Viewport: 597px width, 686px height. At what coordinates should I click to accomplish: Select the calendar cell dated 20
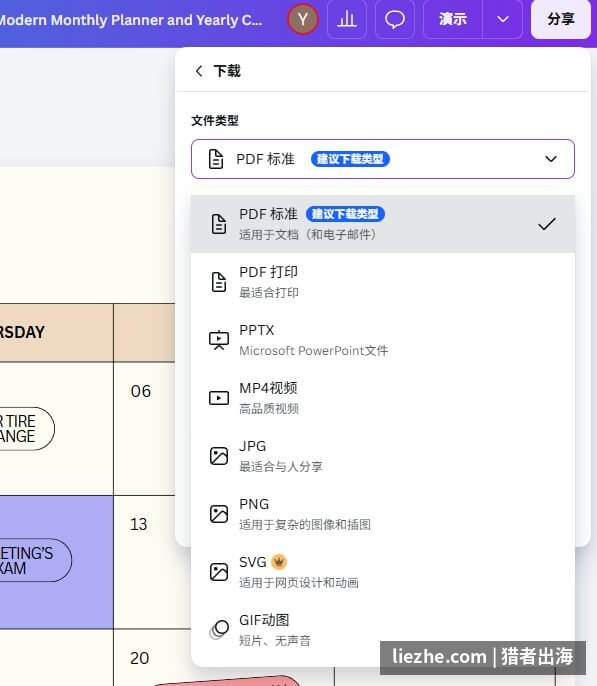tap(152, 658)
